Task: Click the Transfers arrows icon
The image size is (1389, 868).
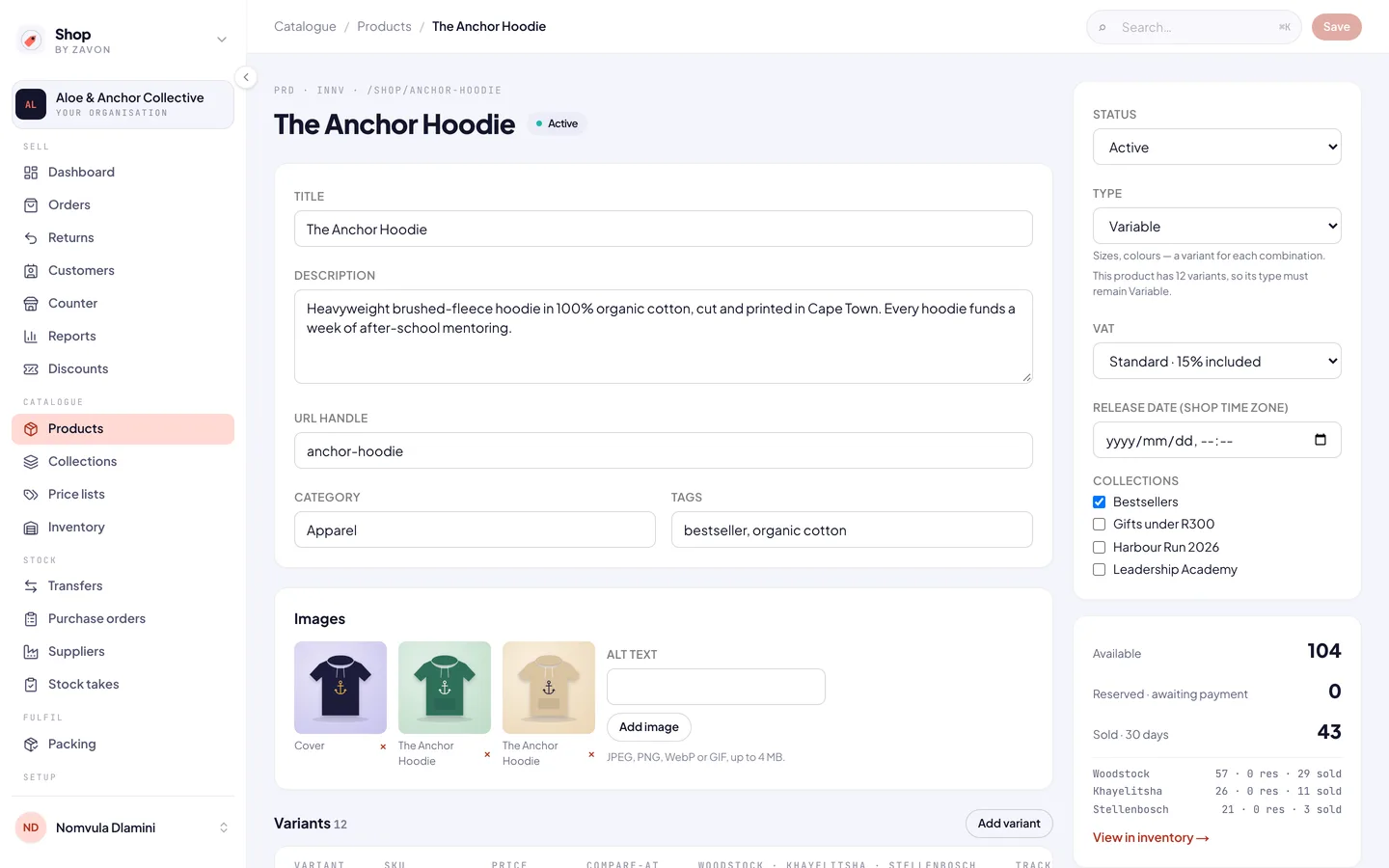Action: click(31, 586)
